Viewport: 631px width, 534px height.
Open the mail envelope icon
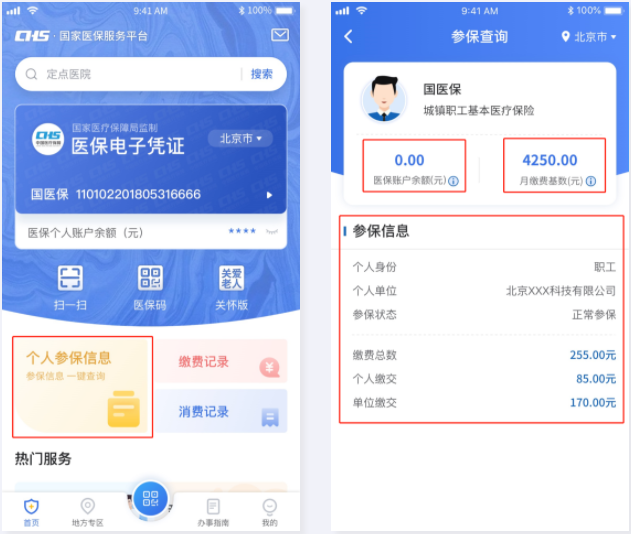pos(280,35)
